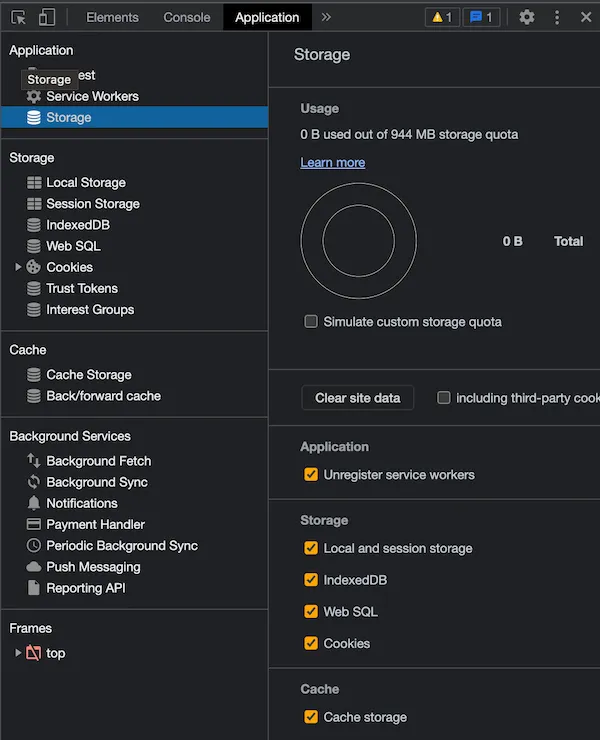
Task: Switch to the Elements tab
Action: pyautogui.click(x=112, y=17)
